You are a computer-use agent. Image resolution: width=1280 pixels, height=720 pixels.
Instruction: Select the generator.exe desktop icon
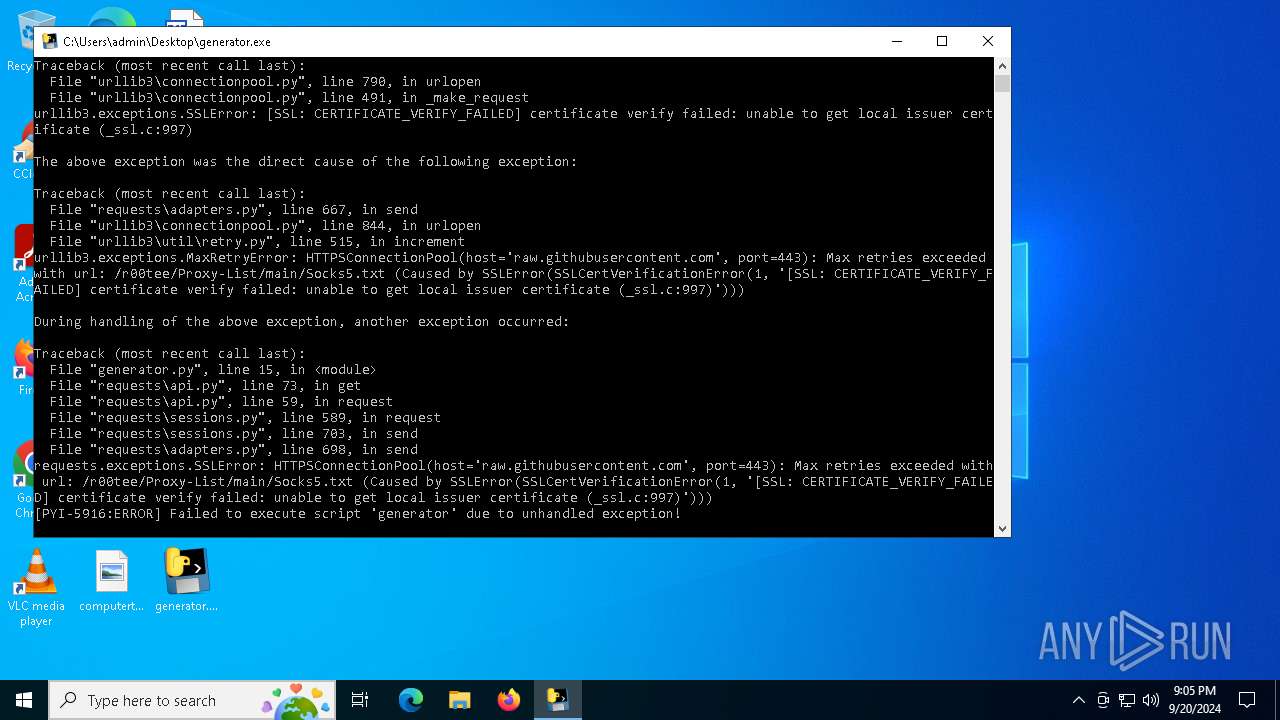(187, 581)
